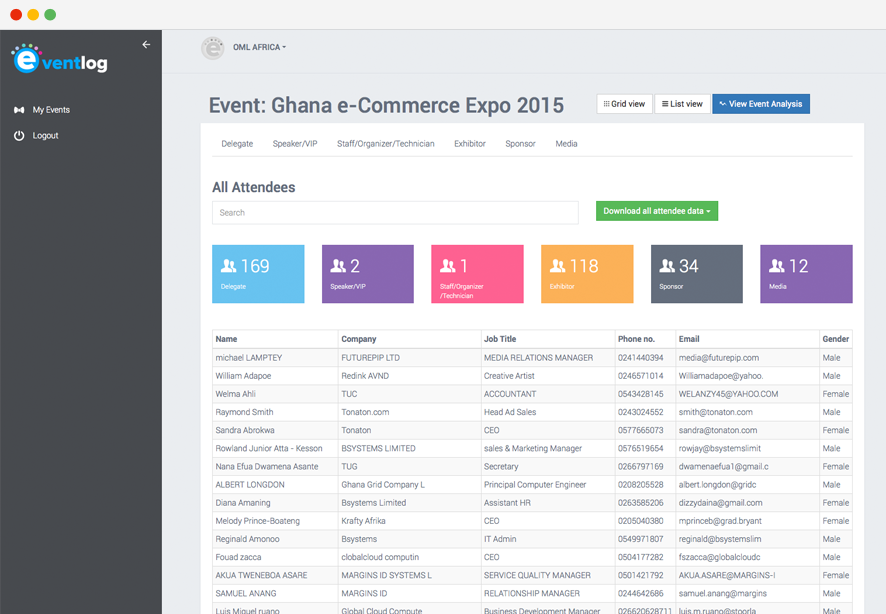Viewport: 886px width, 614px height.
Task: Select attendee Melody Prince-Boateng
Action: [x=258, y=521]
